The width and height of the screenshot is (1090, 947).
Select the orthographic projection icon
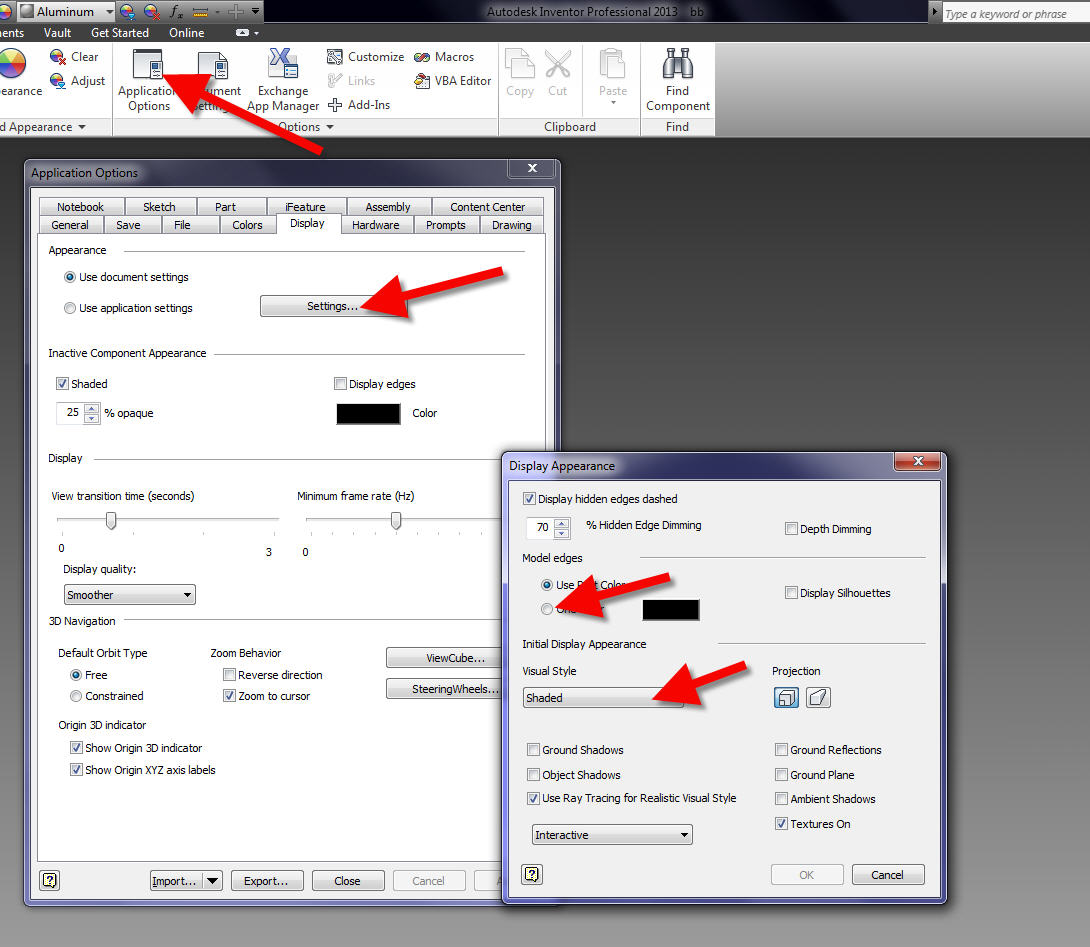(786, 697)
